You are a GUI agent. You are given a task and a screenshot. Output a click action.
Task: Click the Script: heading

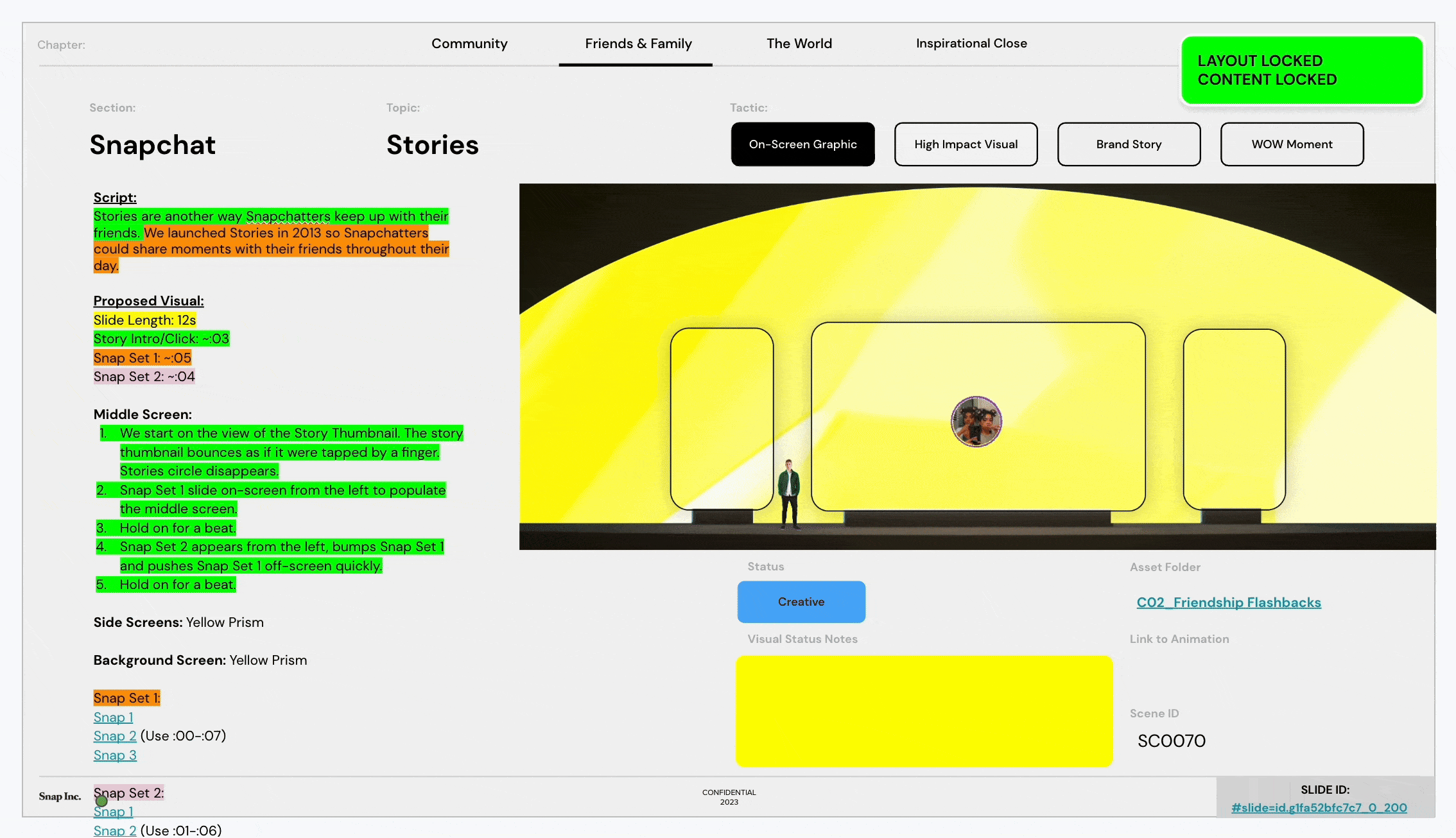(115, 198)
